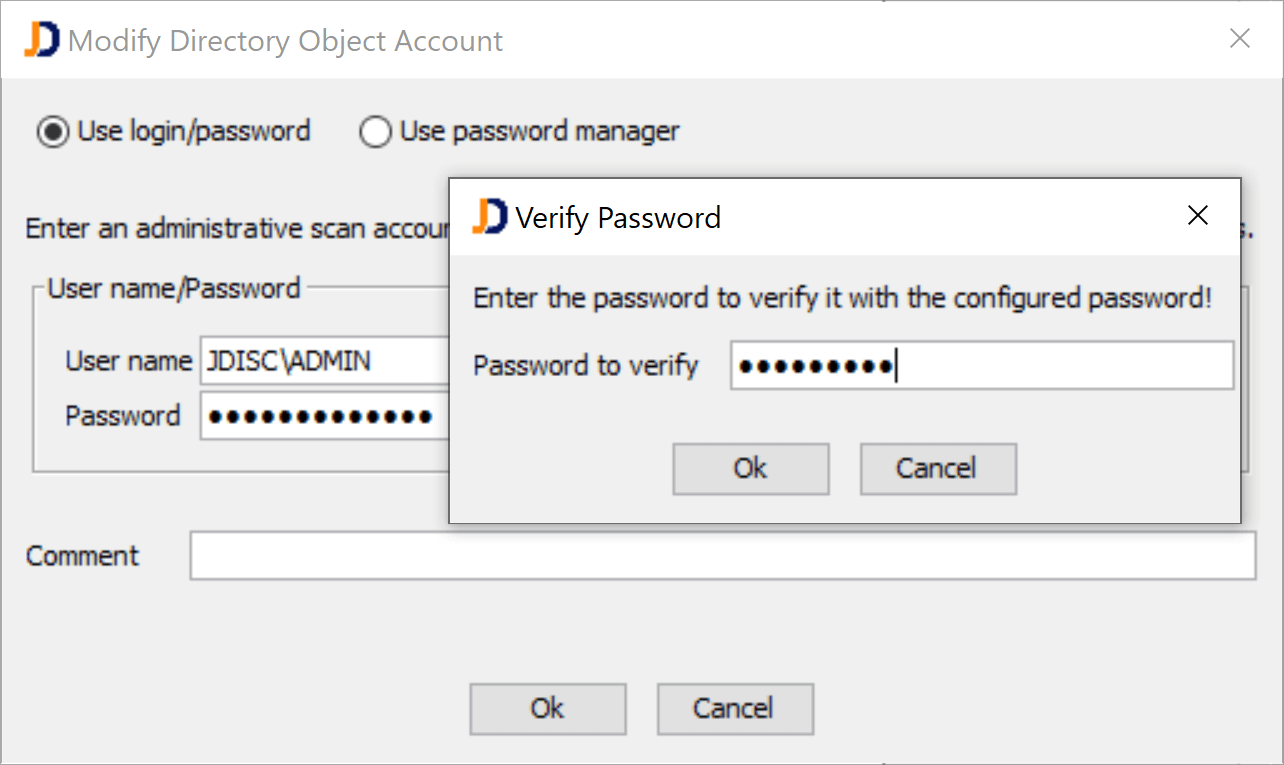Click the Comment label

(x=82, y=556)
